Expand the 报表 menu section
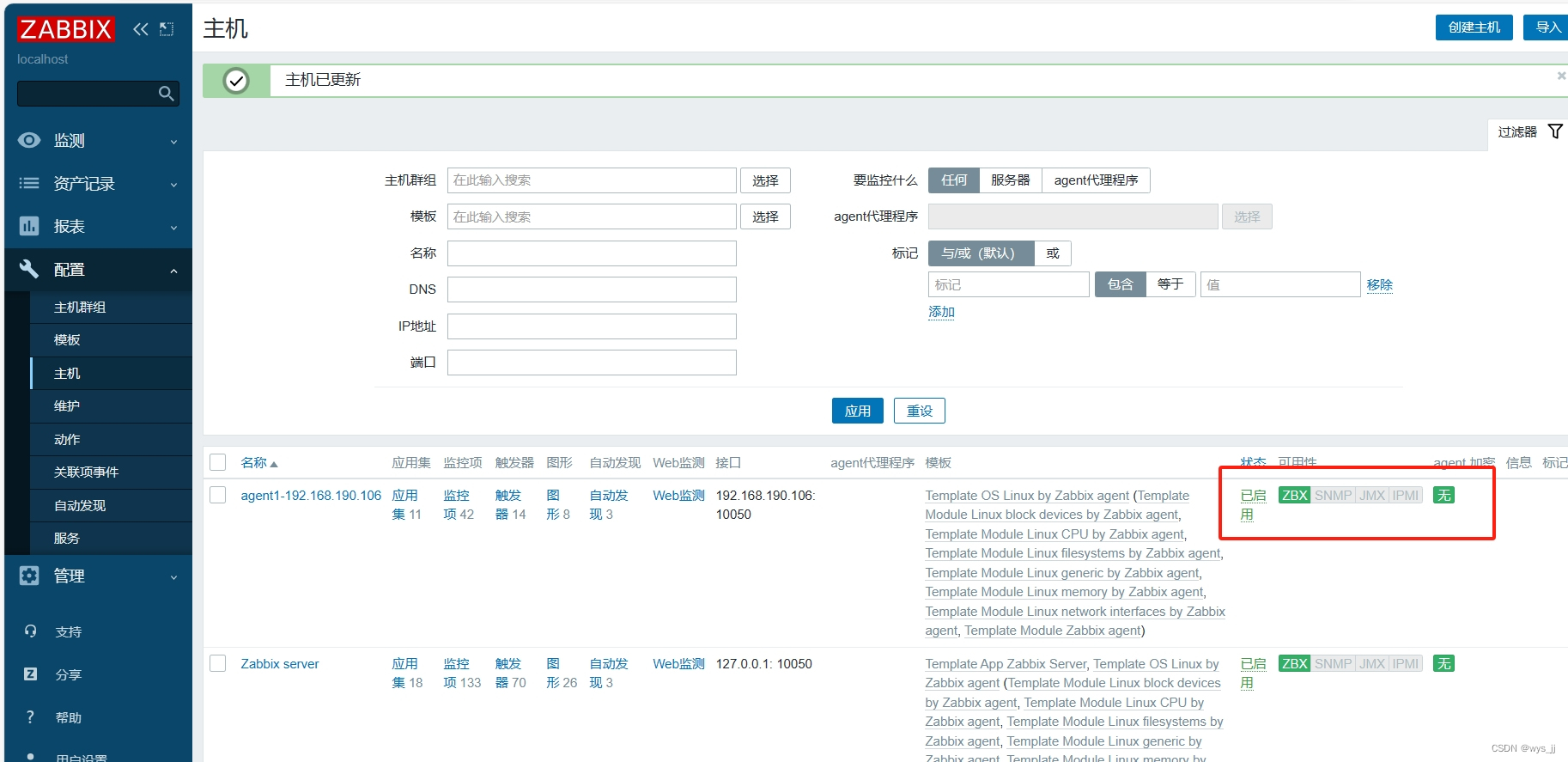Viewport: 1568px width, 762px height. click(98, 226)
